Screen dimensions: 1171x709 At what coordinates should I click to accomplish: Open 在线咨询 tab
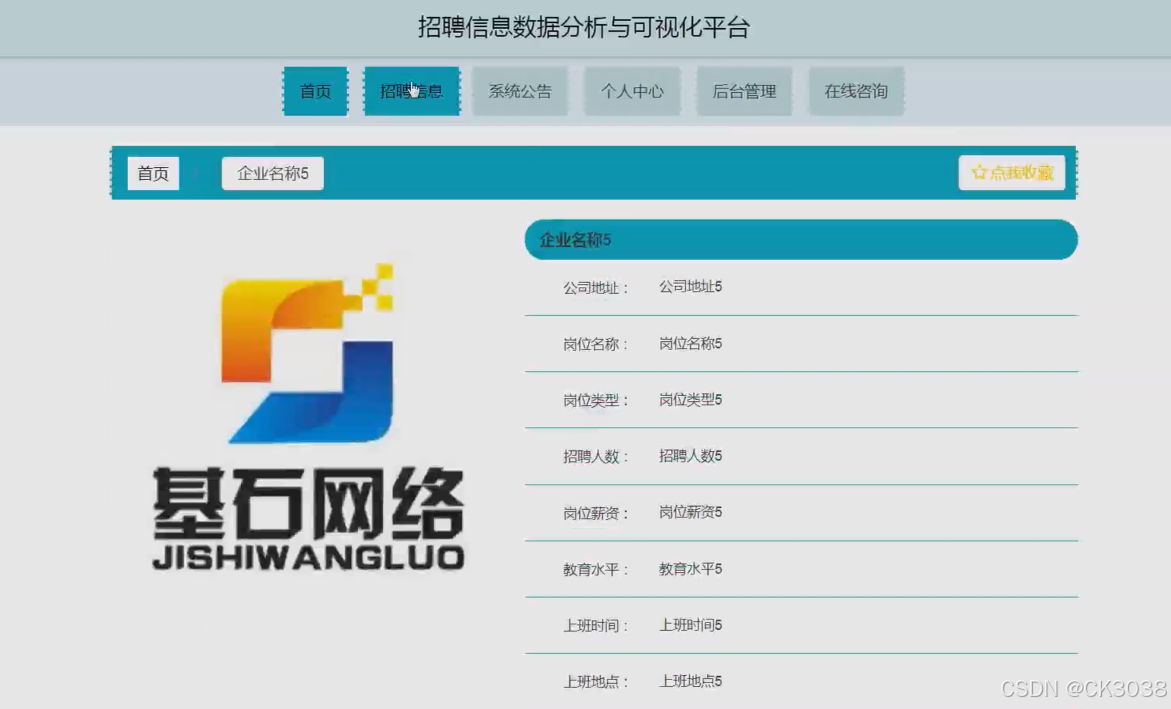coord(856,91)
